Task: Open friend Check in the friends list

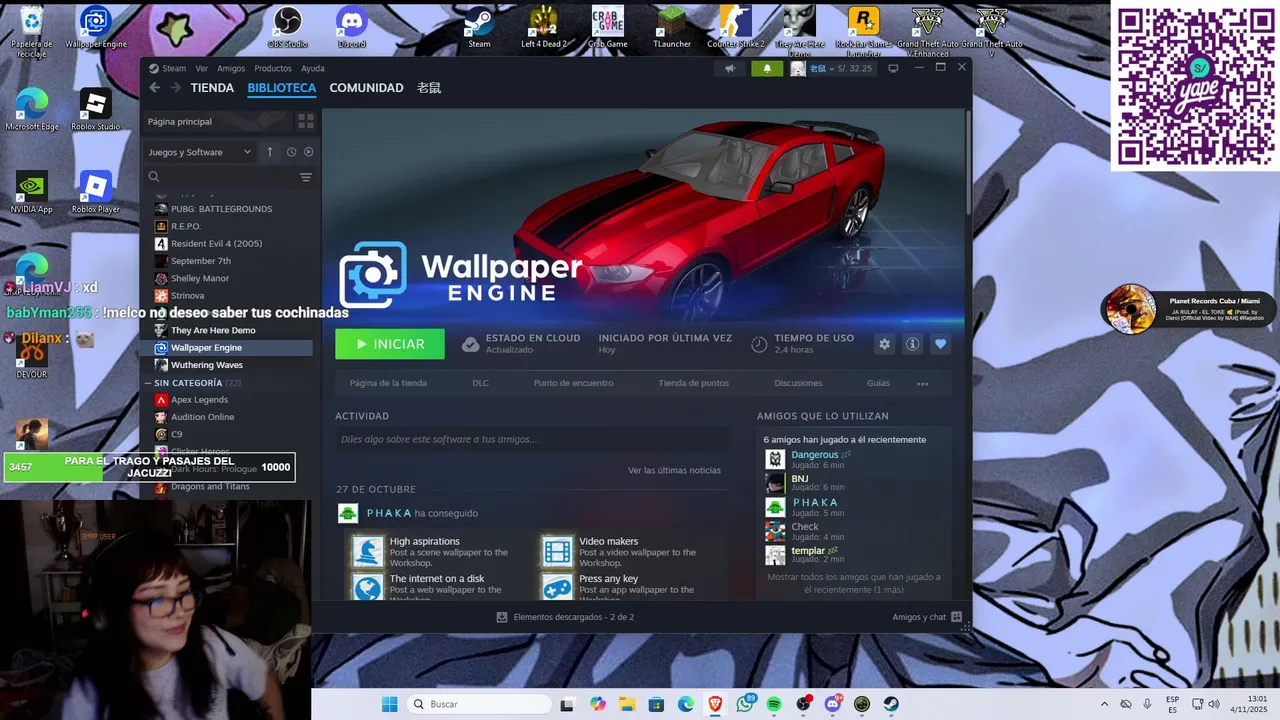Action: pos(805,527)
